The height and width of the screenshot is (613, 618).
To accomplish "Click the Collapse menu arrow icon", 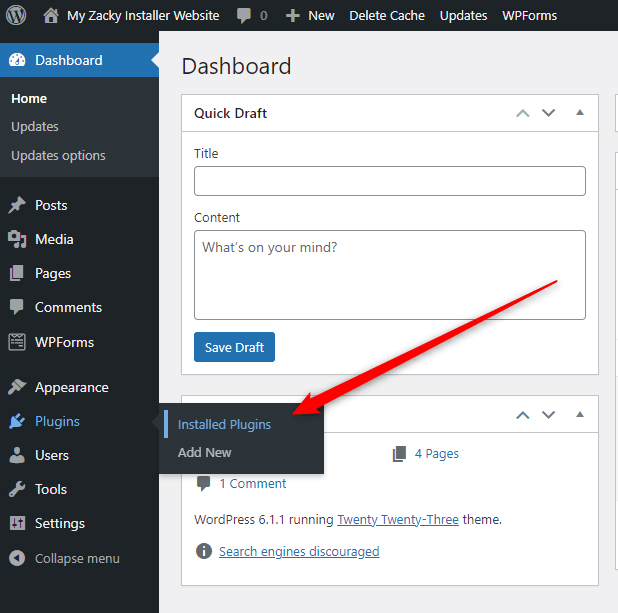I will (17, 558).
